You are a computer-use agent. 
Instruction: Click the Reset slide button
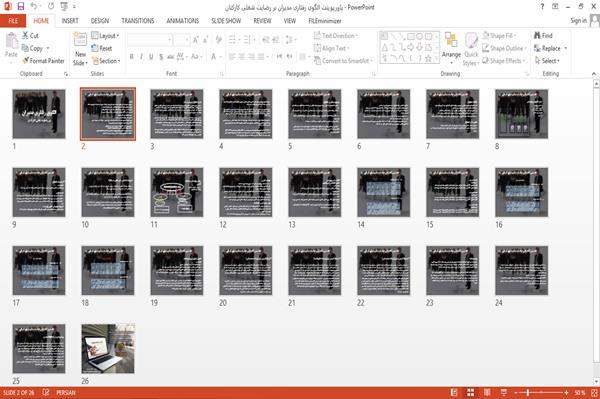tap(102, 48)
